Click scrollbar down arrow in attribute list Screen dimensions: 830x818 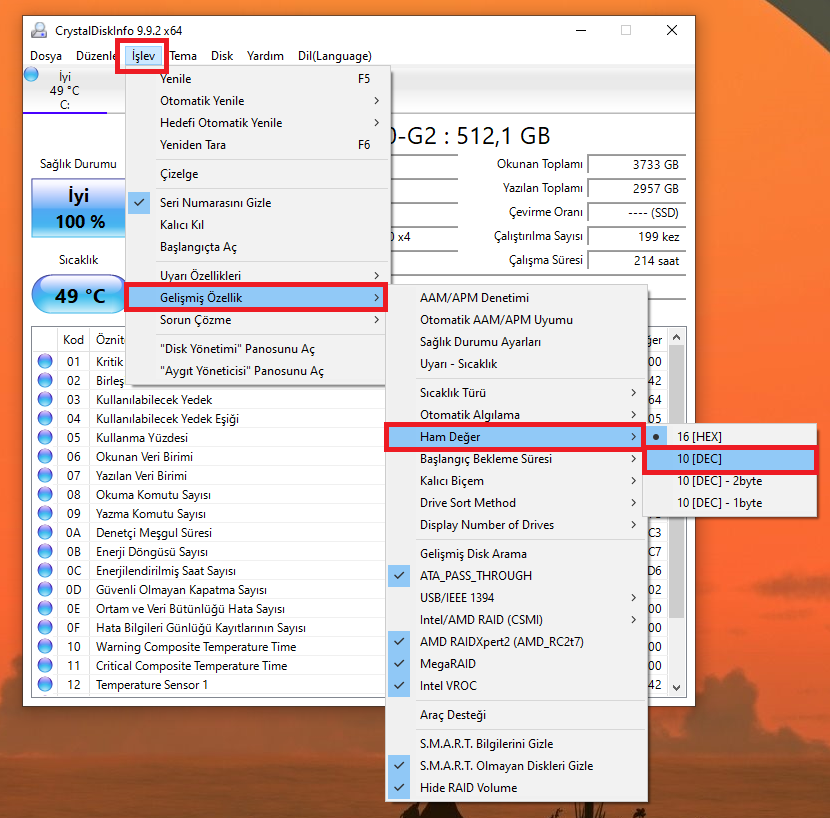pos(676,687)
